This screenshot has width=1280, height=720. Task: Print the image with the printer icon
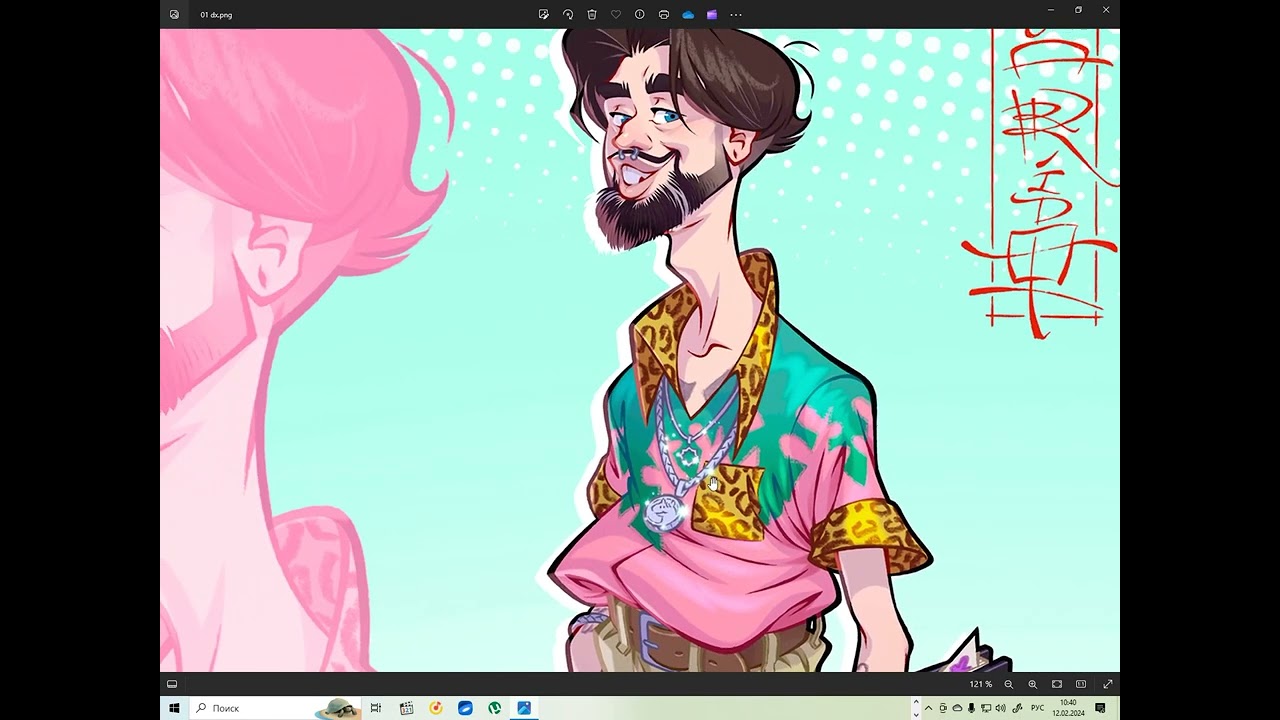click(x=664, y=15)
